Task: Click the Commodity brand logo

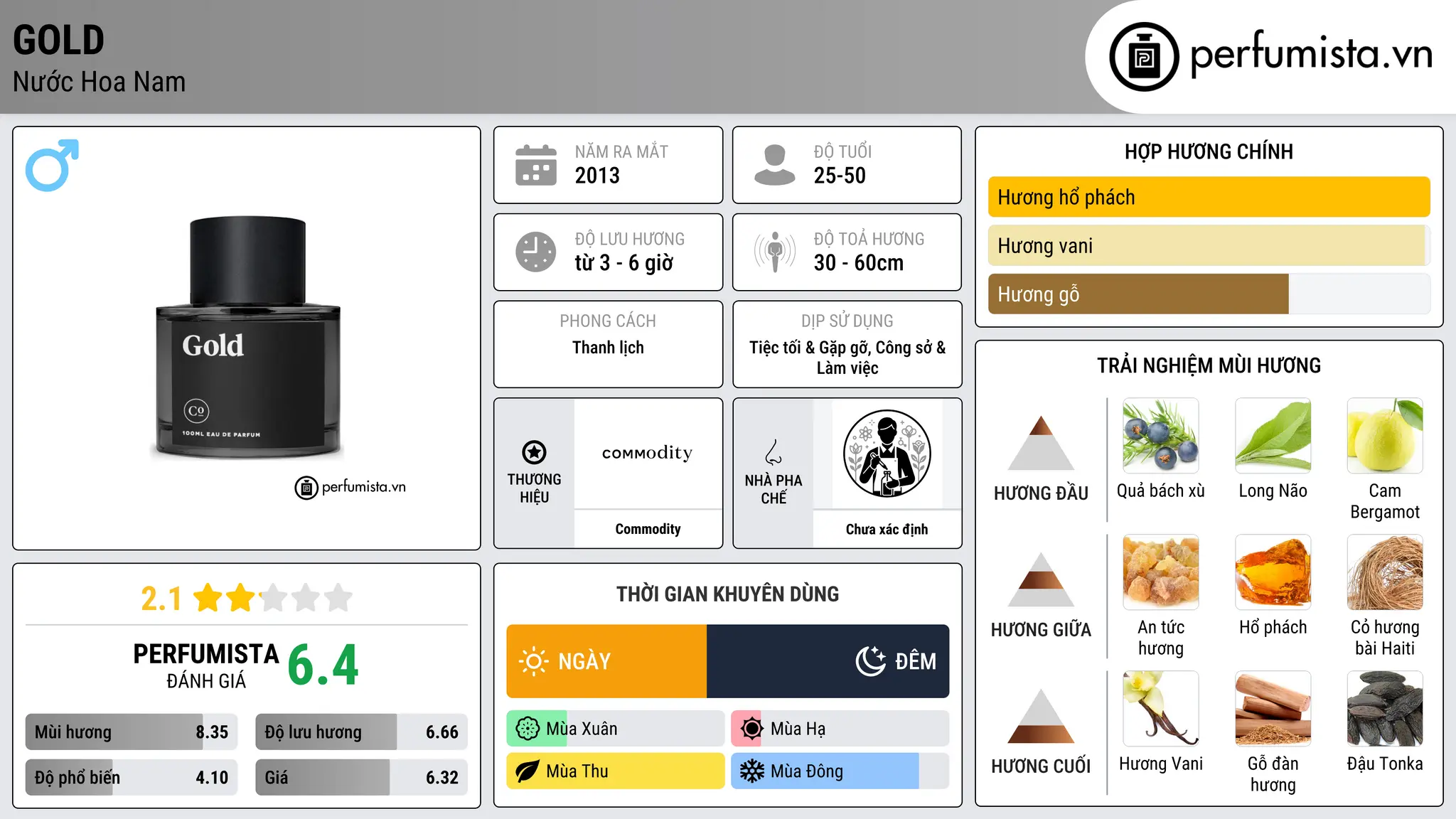Action: [648, 453]
